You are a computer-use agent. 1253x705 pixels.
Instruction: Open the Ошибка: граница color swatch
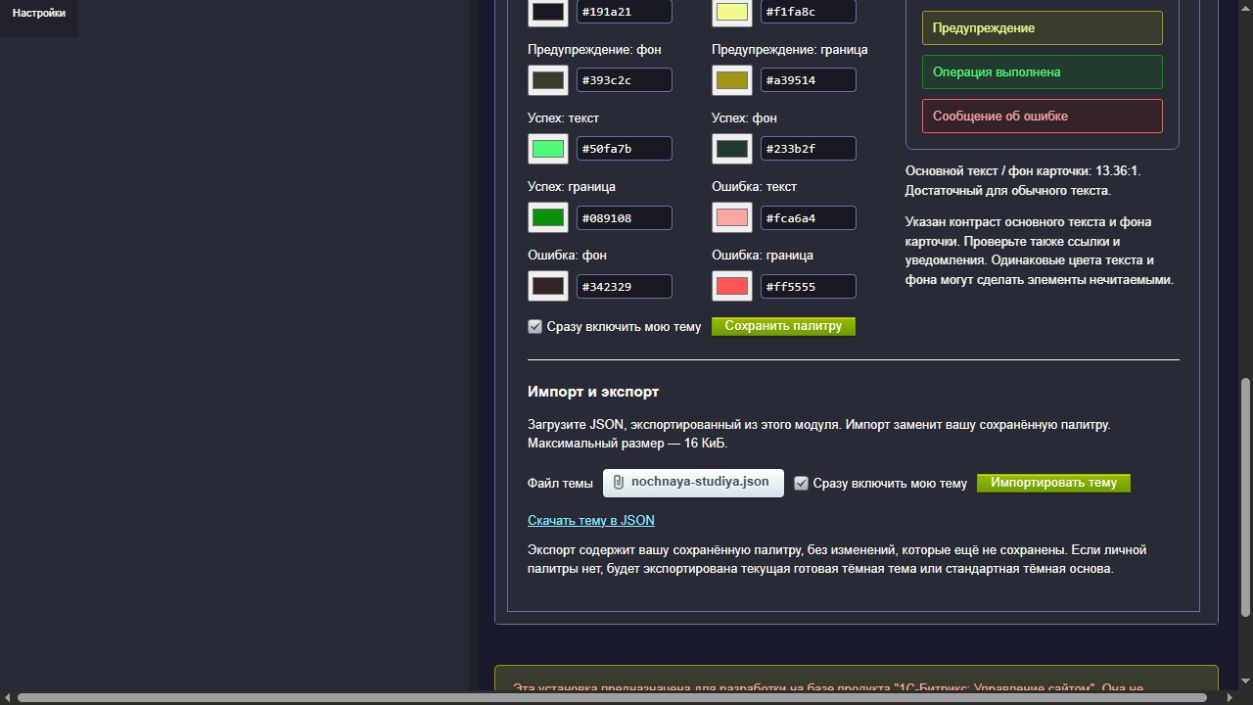click(732, 286)
